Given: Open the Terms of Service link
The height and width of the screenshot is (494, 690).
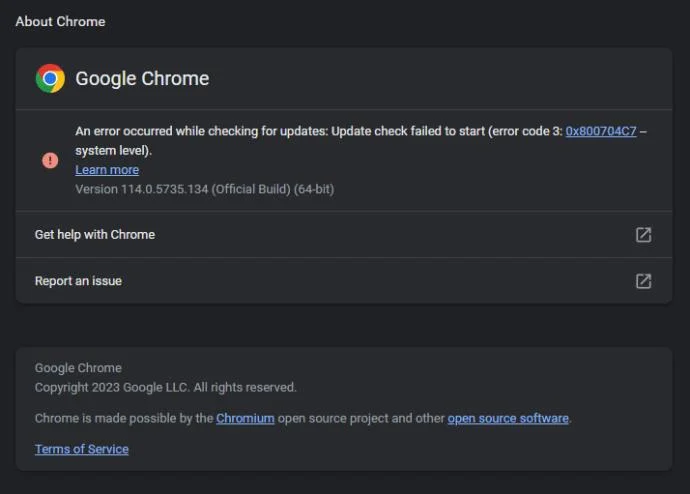Looking at the screenshot, I should pyautogui.click(x=82, y=449).
